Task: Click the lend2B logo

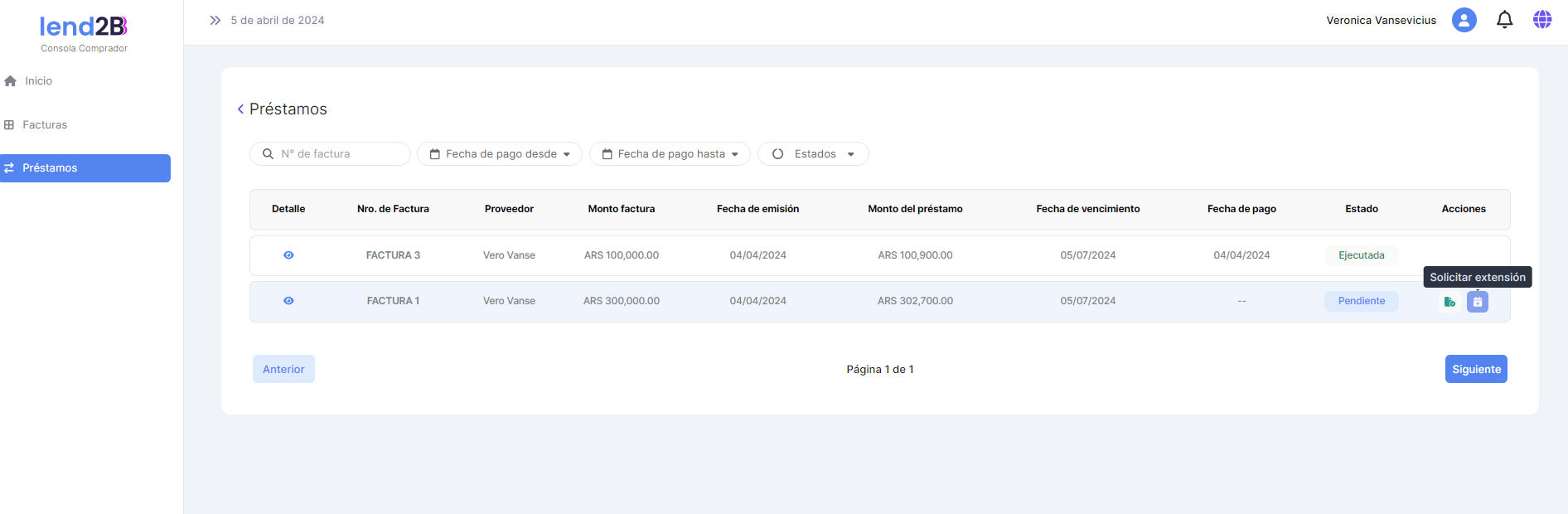Action: [84, 27]
